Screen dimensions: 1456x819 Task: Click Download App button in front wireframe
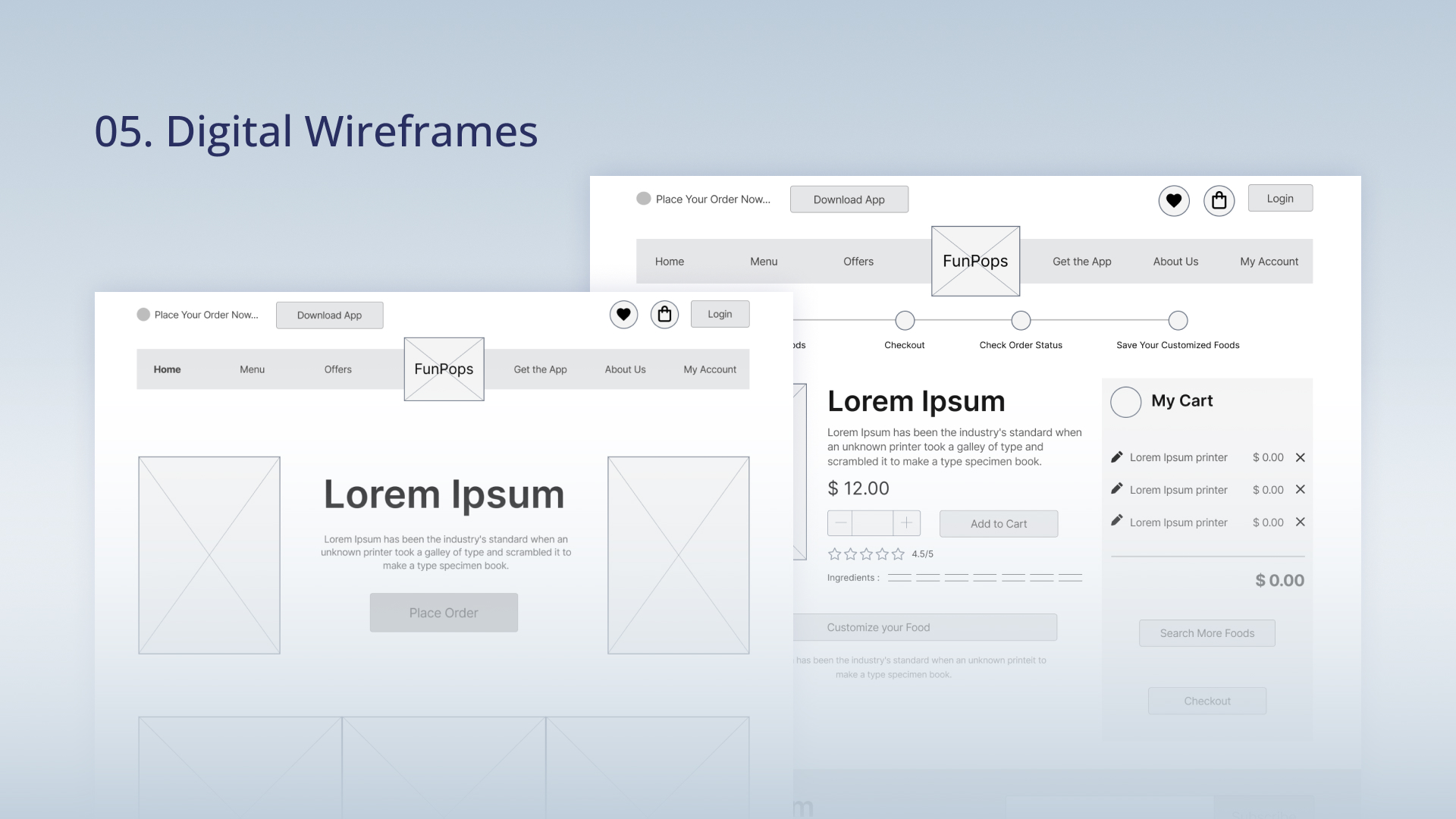point(330,315)
